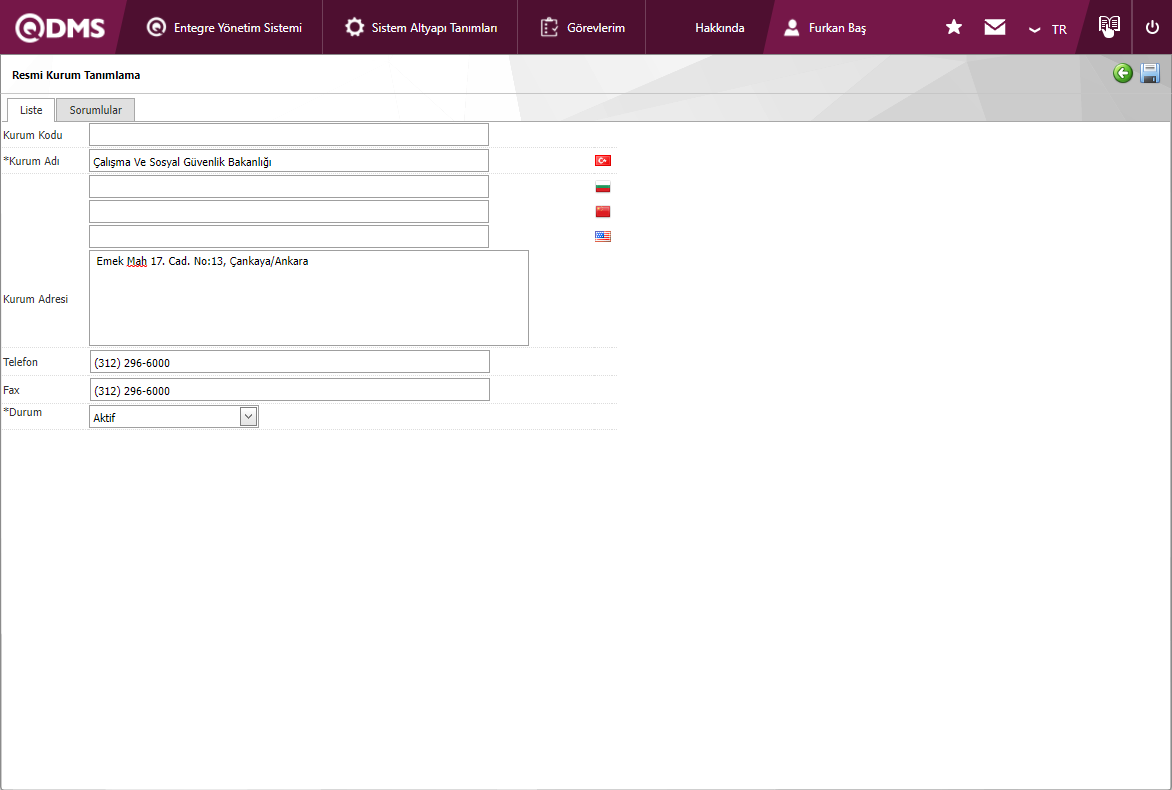Viewport: 1172px width, 790px height.
Task: Open favorites with the star icon
Action: (x=954, y=27)
